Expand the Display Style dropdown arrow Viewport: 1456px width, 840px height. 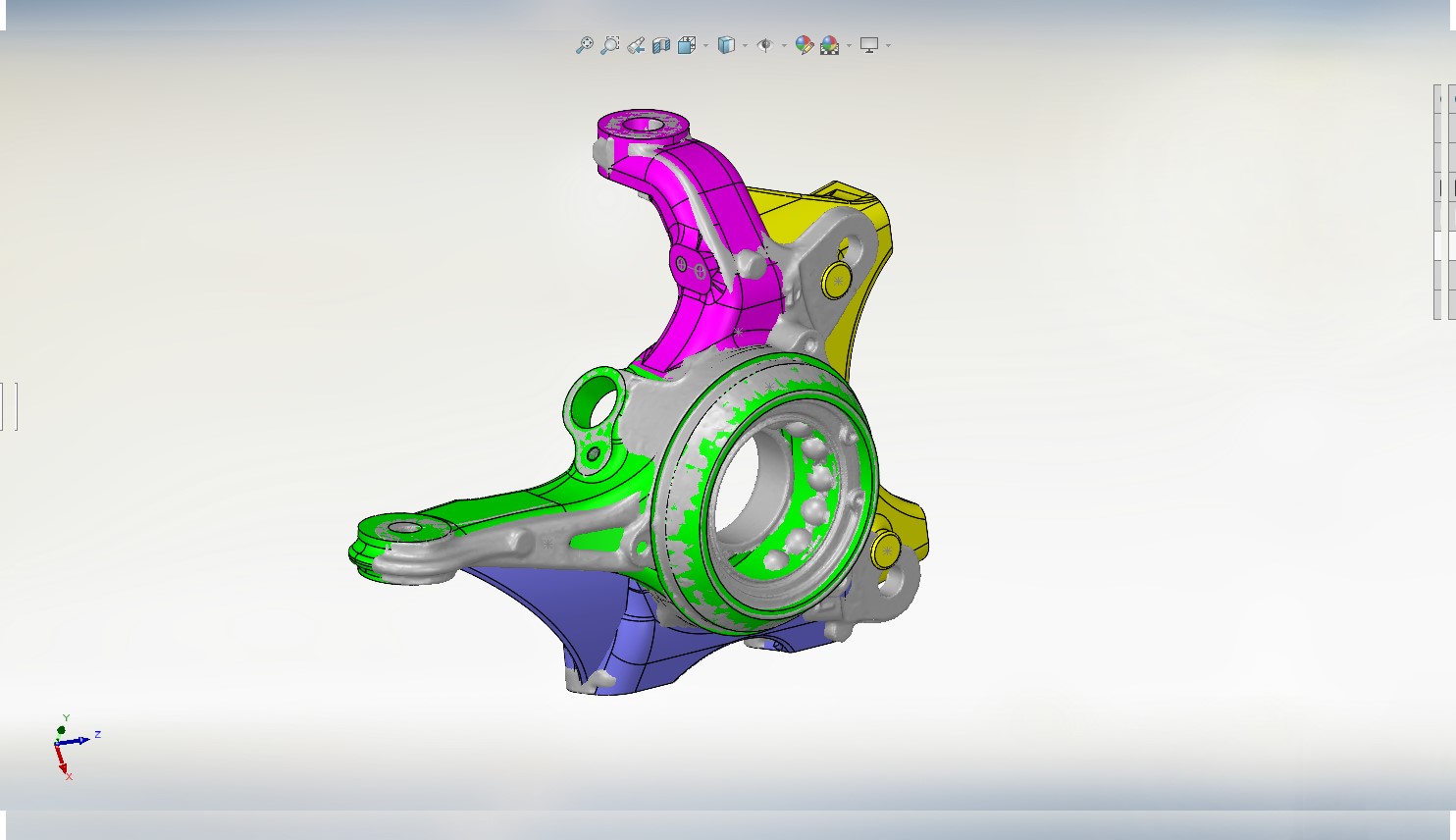click(x=745, y=45)
